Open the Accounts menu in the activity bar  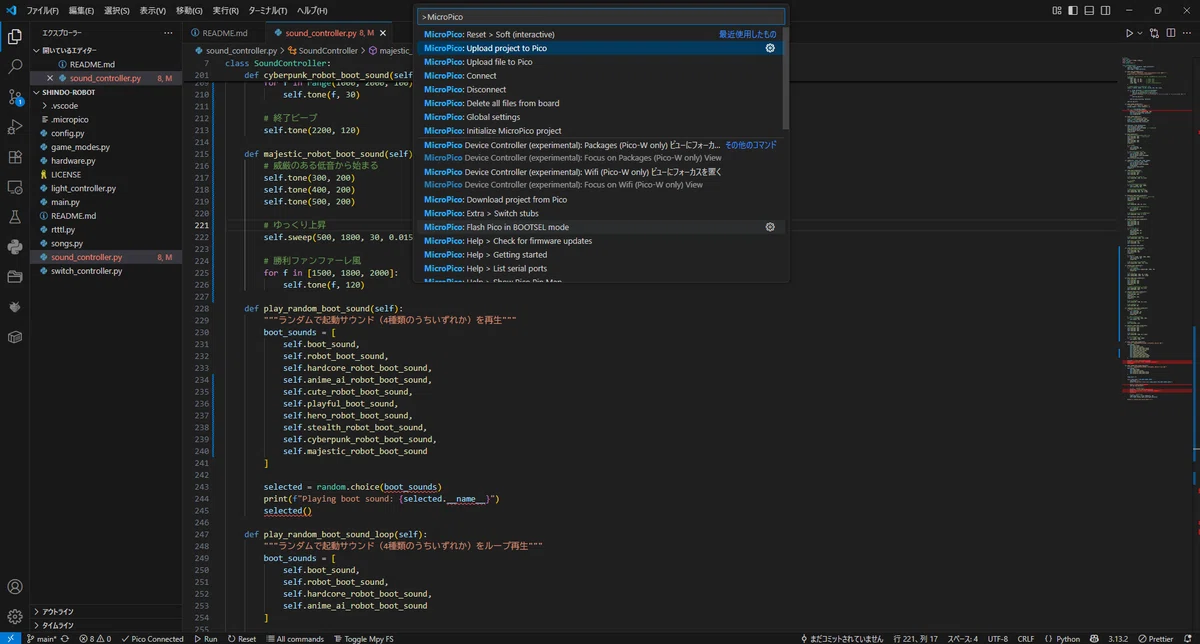point(15,587)
